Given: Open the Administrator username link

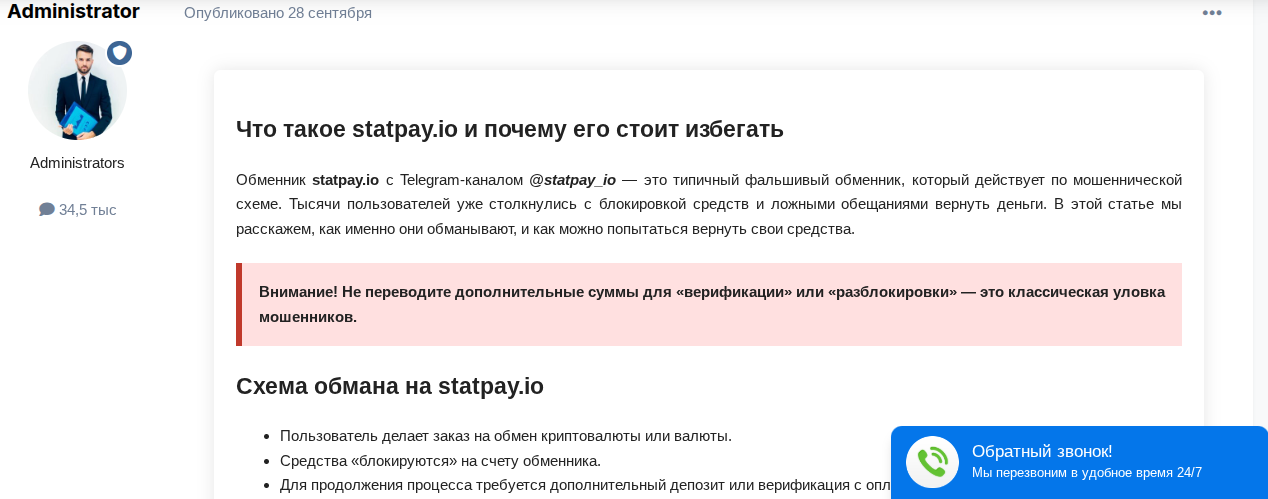Looking at the screenshot, I should coord(74,12).
